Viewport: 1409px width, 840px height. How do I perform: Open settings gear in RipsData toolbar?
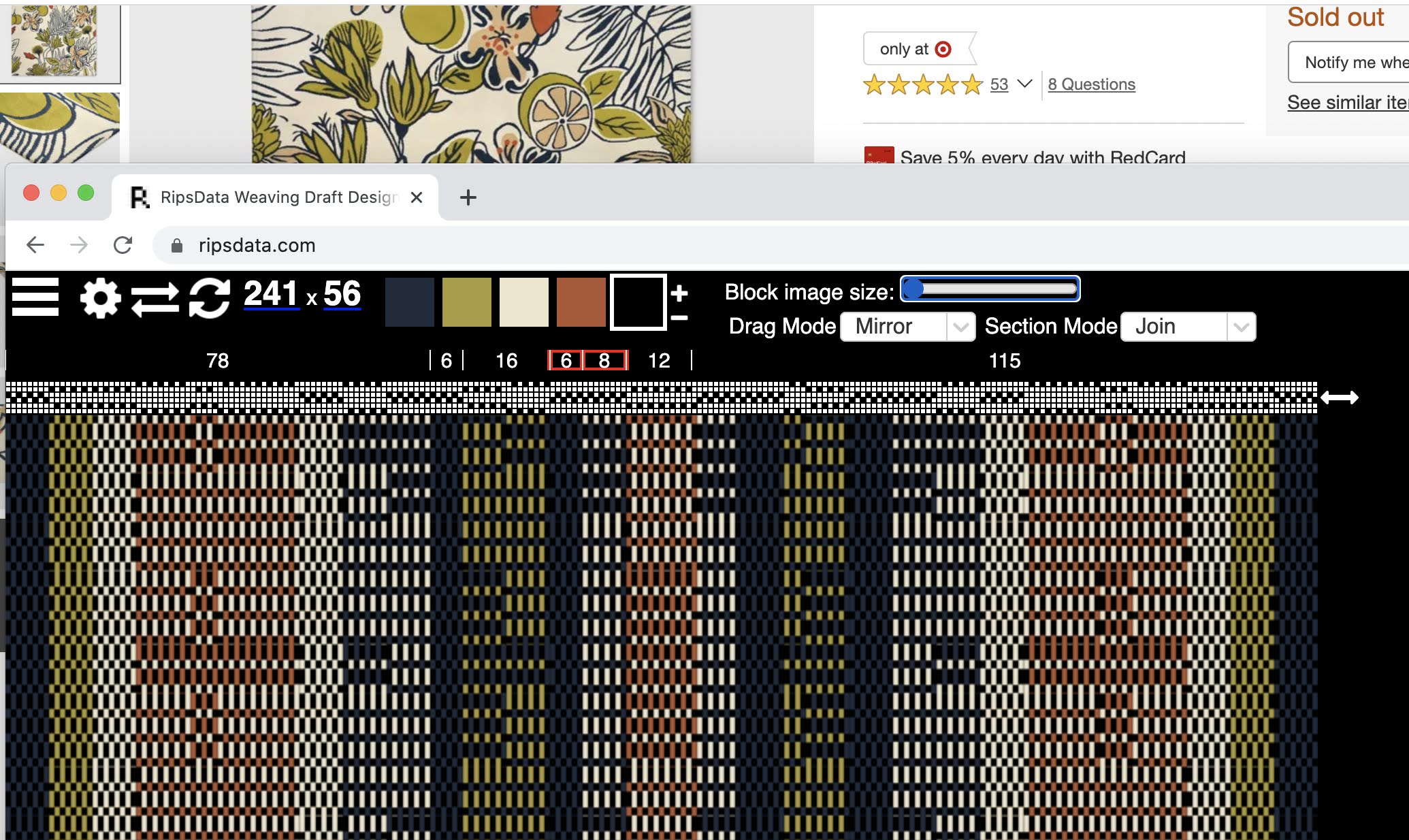tap(101, 298)
